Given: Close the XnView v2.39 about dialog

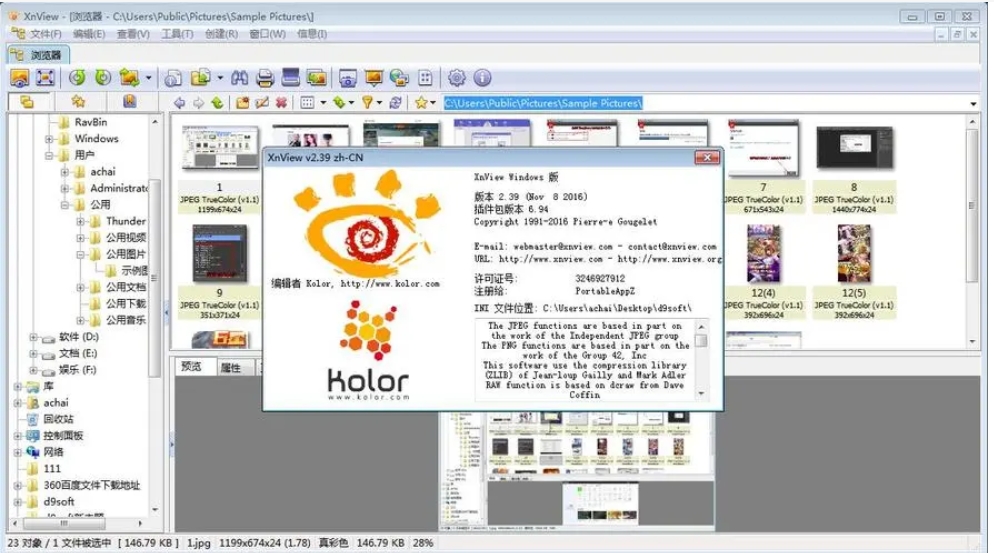Looking at the screenshot, I should point(707,157).
